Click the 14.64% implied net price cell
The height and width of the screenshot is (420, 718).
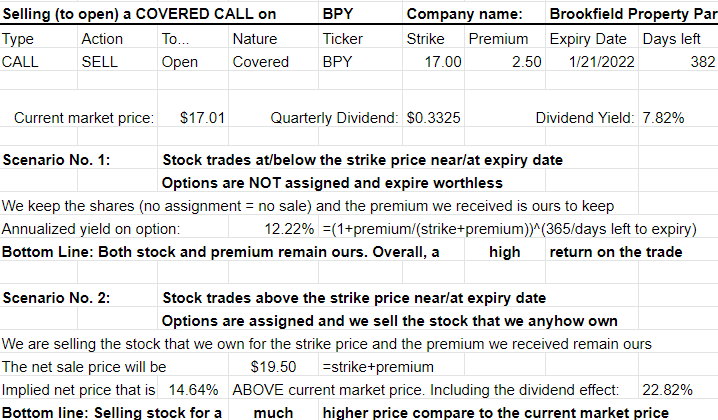193,390
